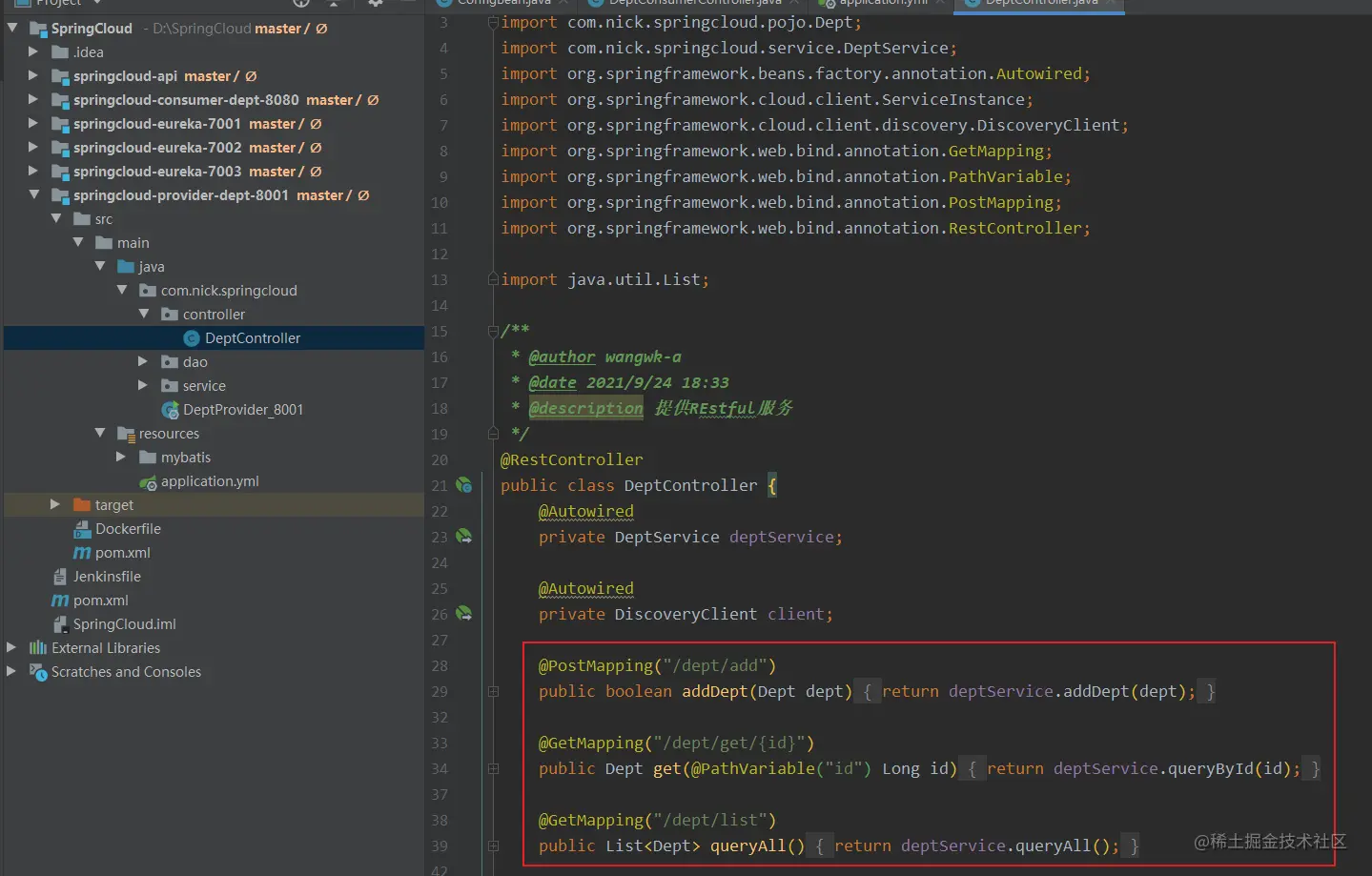Click the Jenkinsfile icon in project tree
Image resolution: width=1372 pixels, height=876 pixels.
pos(60,577)
